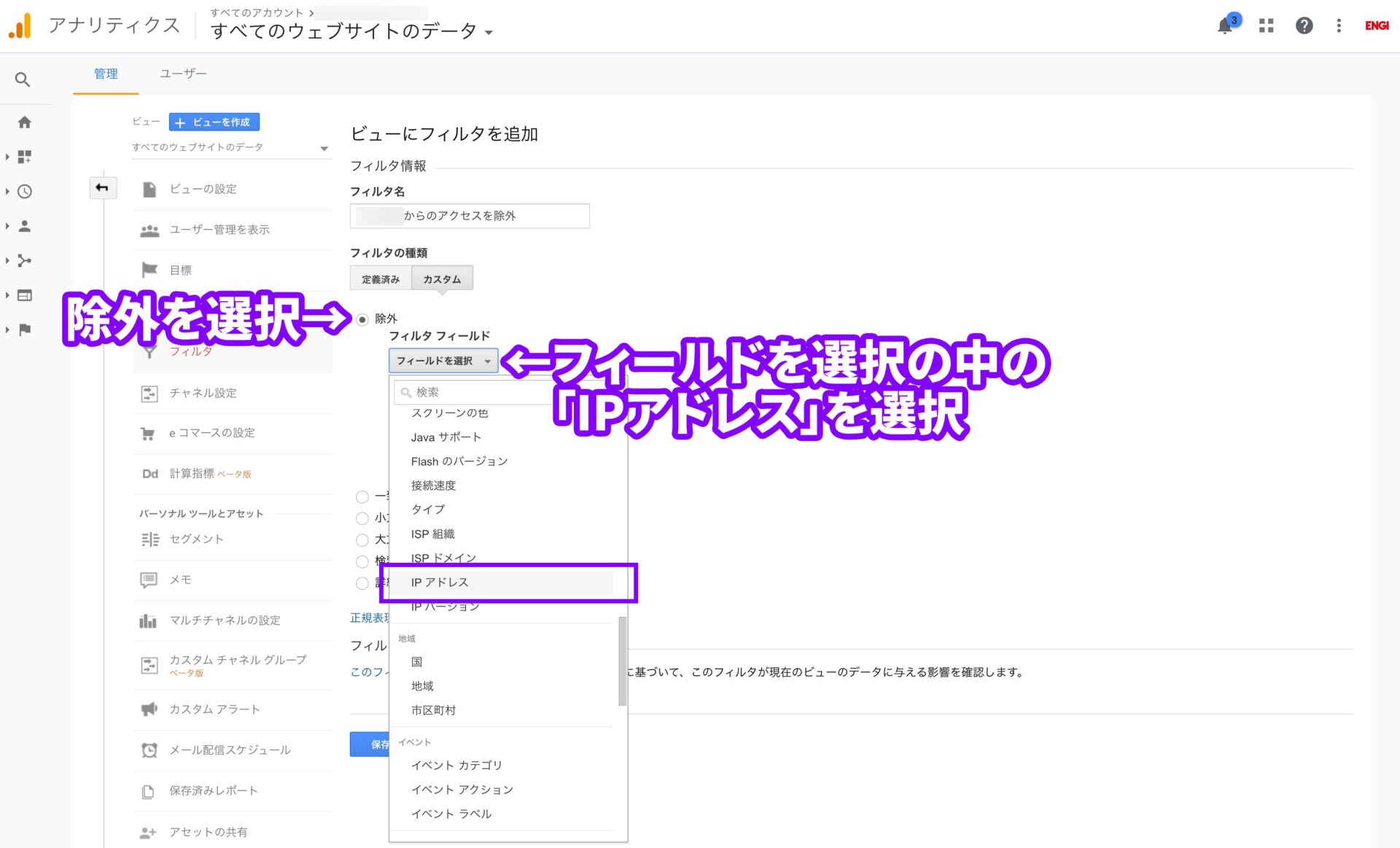Click the Home icon in the sidebar

[x=24, y=122]
